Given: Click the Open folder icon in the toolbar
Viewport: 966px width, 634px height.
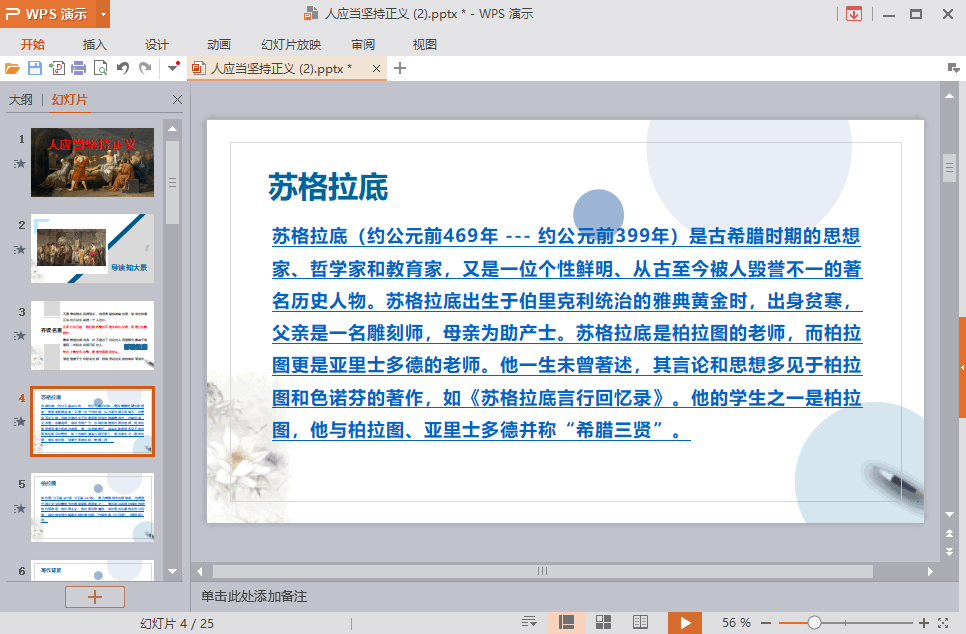Looking at the screenshot, I should (12, 68).
